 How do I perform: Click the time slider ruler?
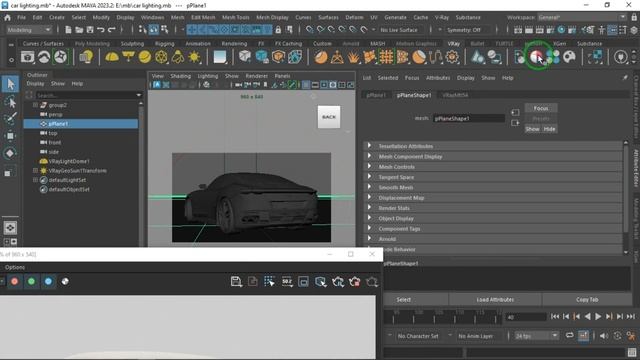pos(443,316)
